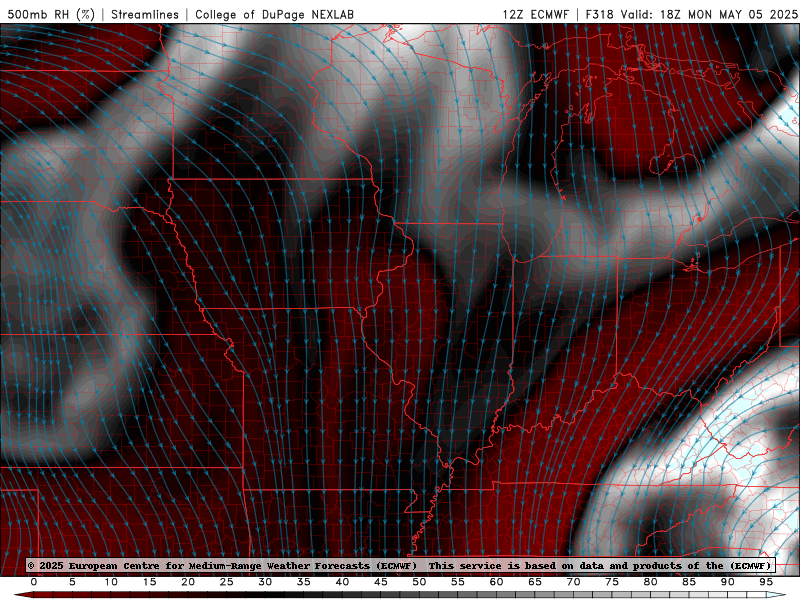Click the "50" value on the RH scale

tap(419, 582)
